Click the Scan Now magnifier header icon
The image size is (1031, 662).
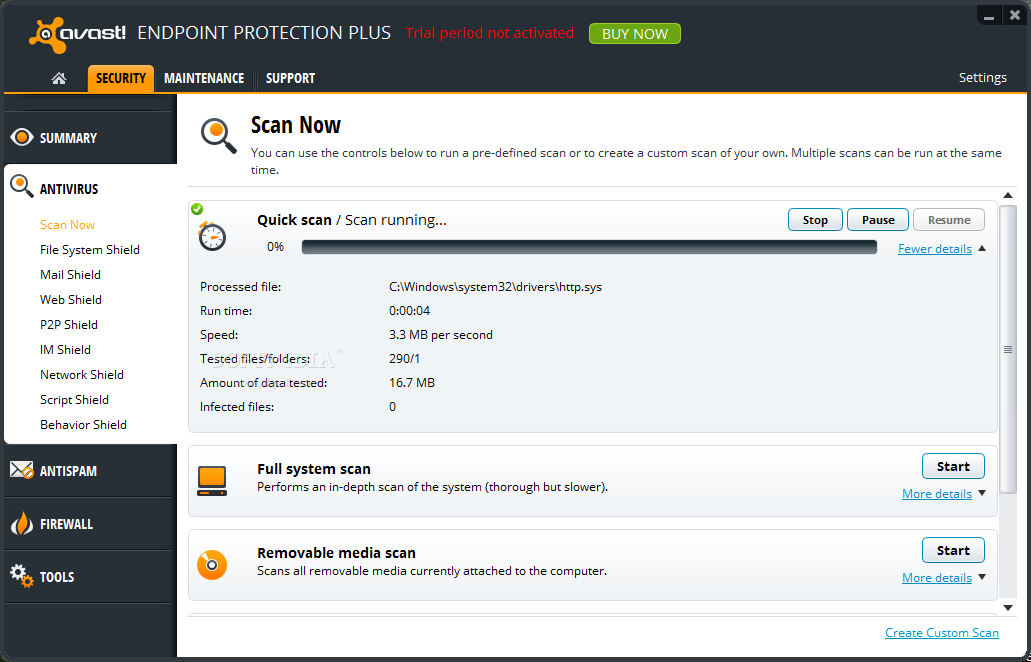[x=219, y=136]
